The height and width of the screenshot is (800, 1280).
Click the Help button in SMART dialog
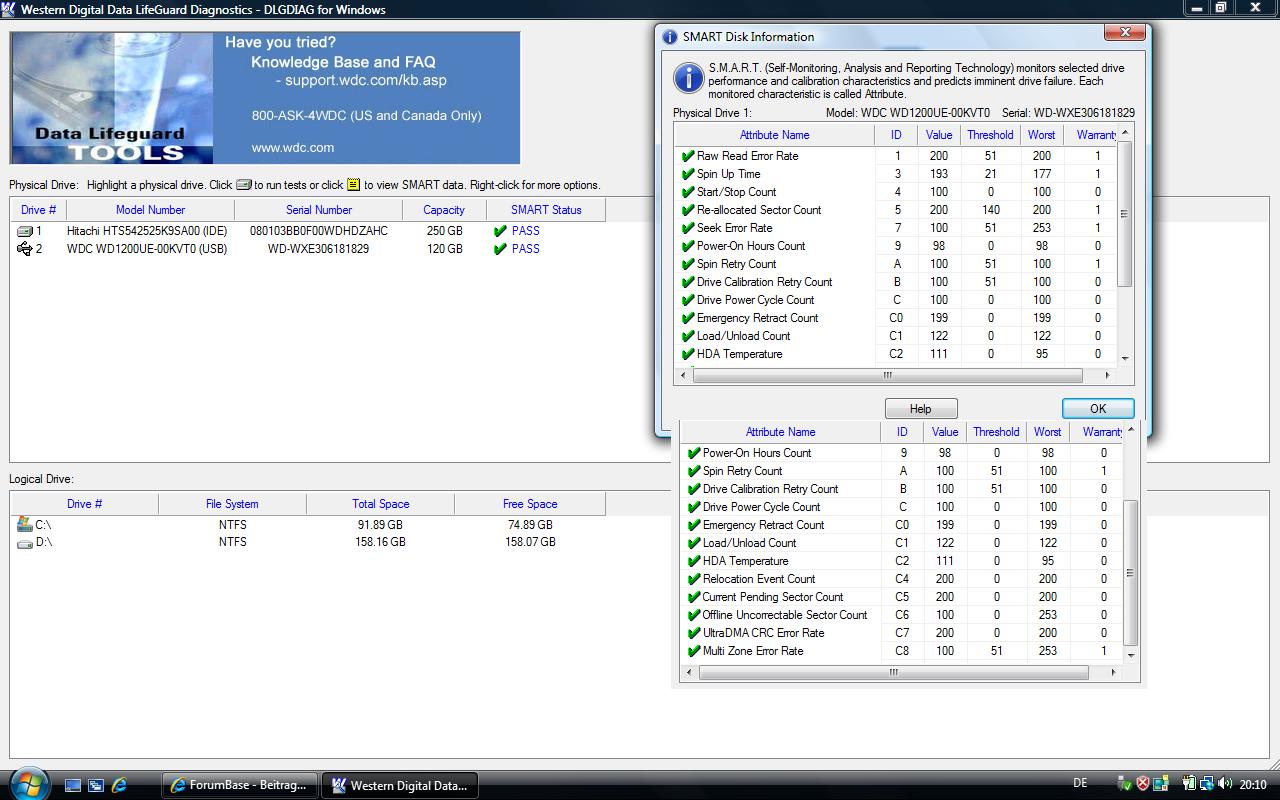[x=921, y=408]
